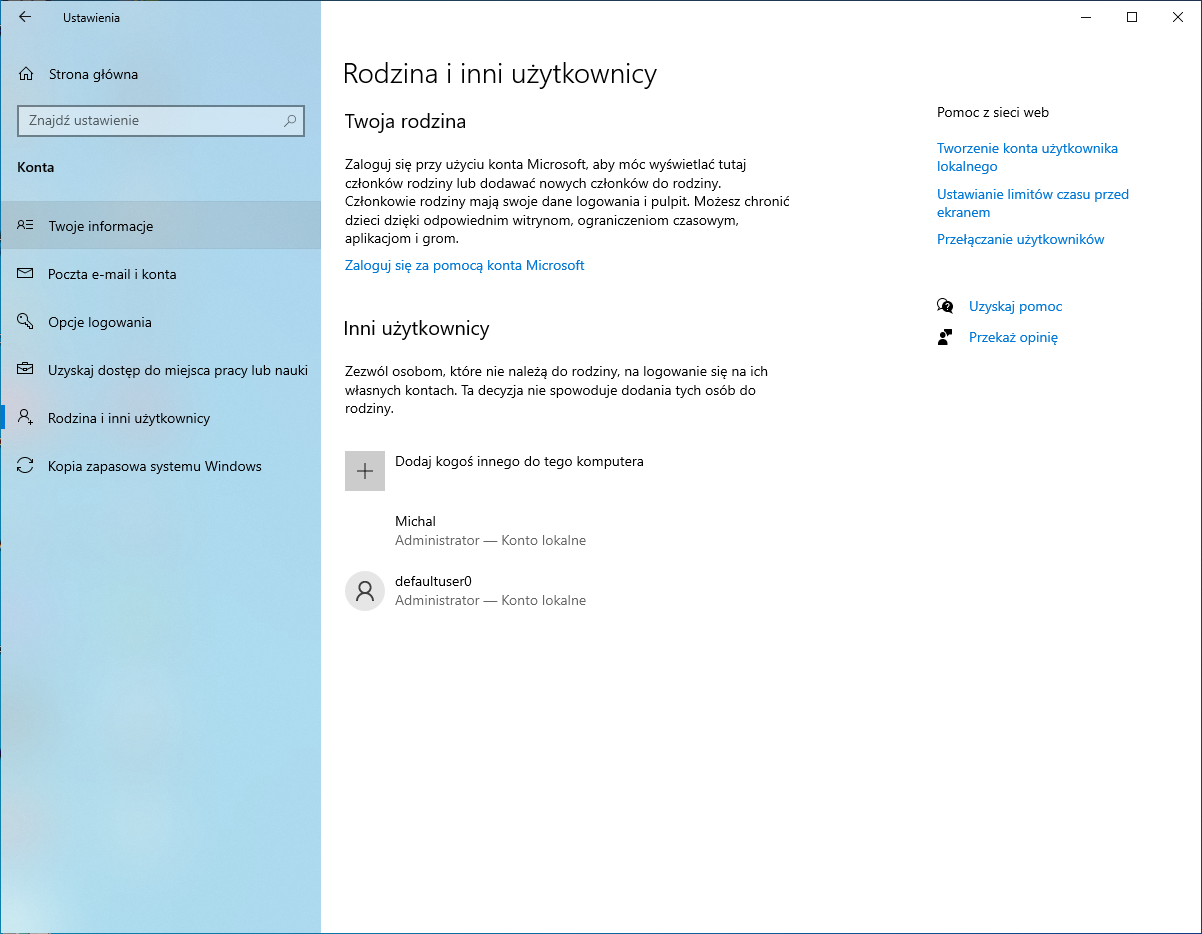Click the magnifier icon in the search box

pyautogui.click(x=290, y=121)
